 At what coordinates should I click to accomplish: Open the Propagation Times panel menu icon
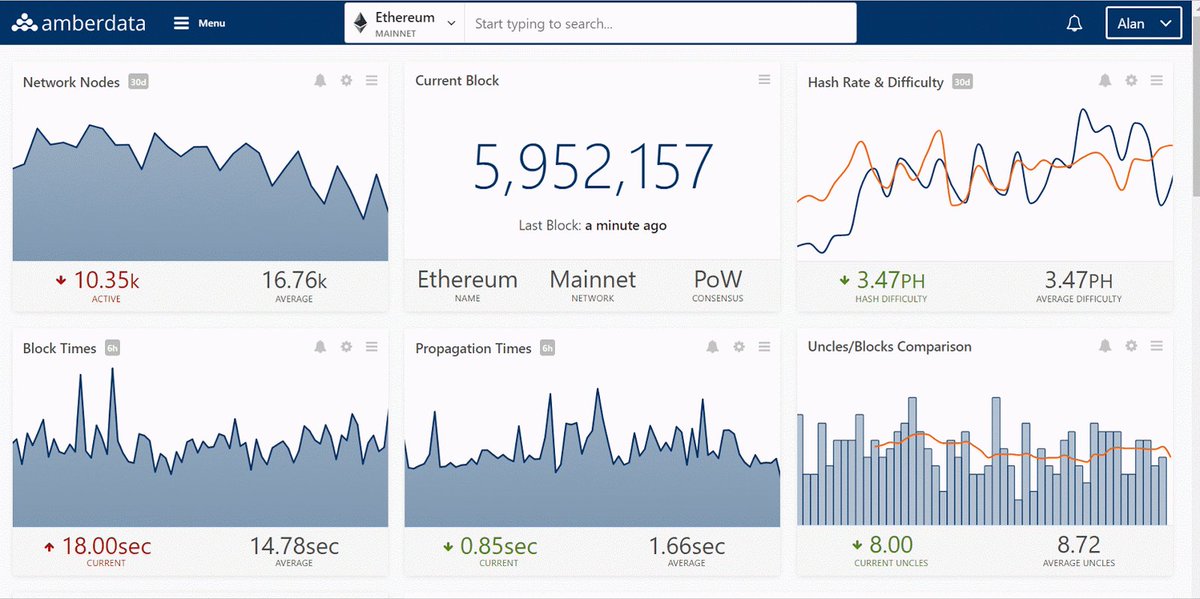pos(764,347)
